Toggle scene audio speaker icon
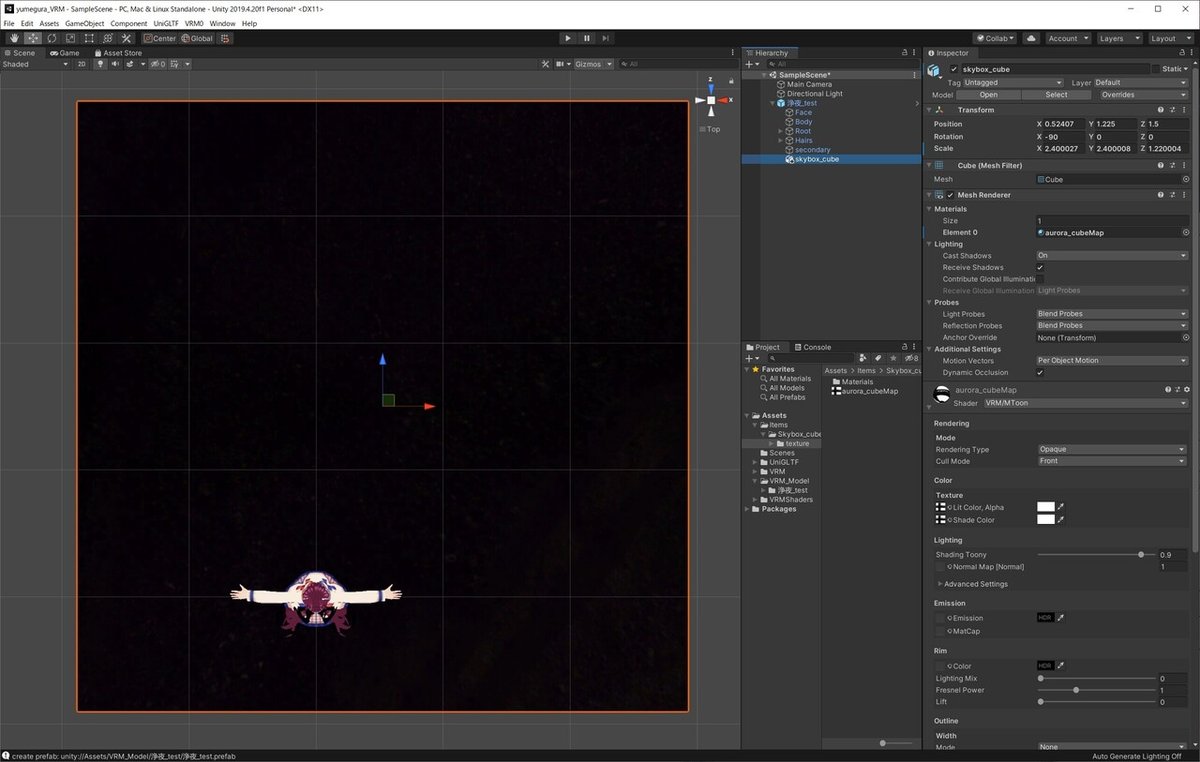This screenshot has height=762, width=1200. point(115,64)
